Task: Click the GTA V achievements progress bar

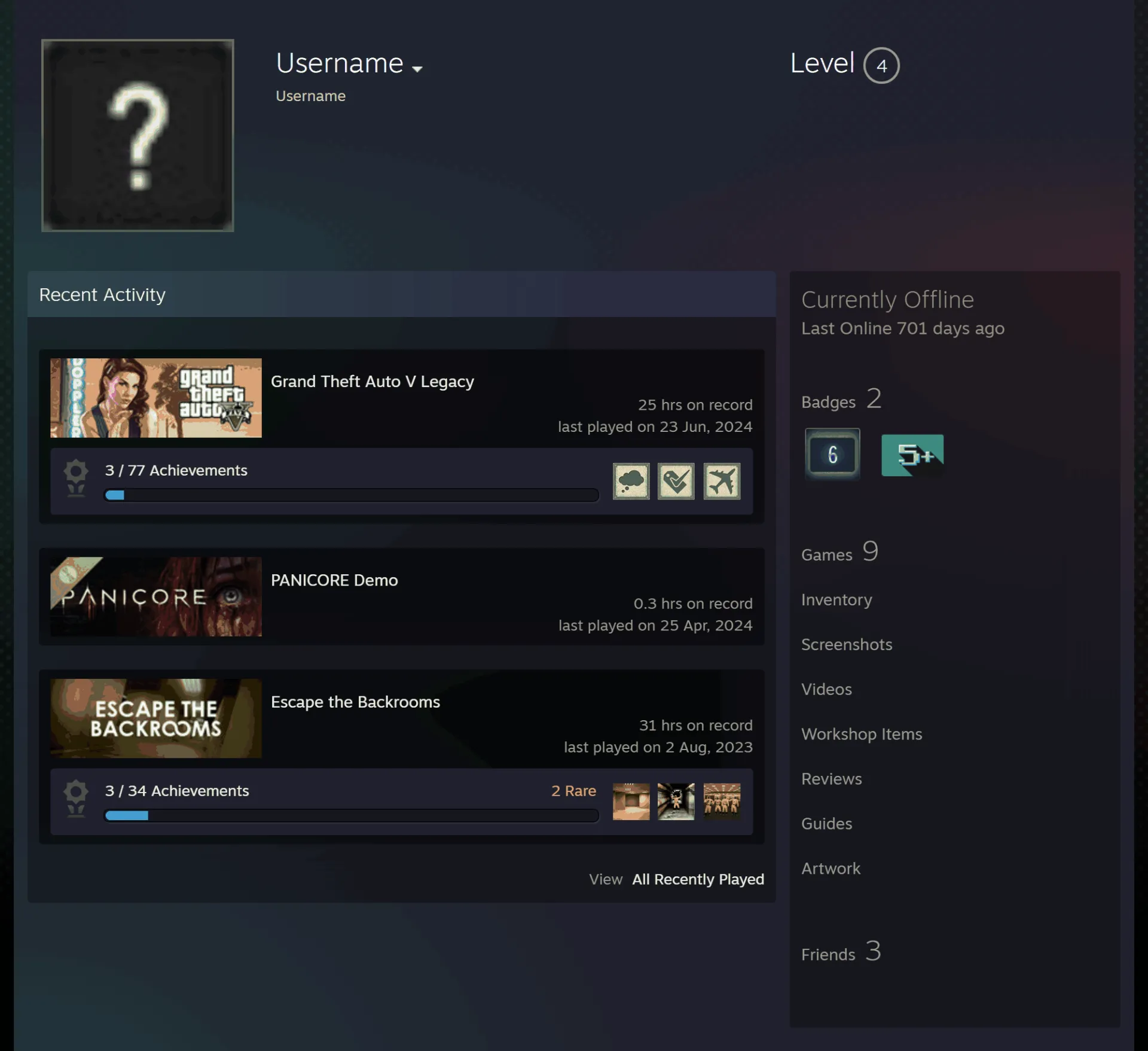Action: click(352, 495)
